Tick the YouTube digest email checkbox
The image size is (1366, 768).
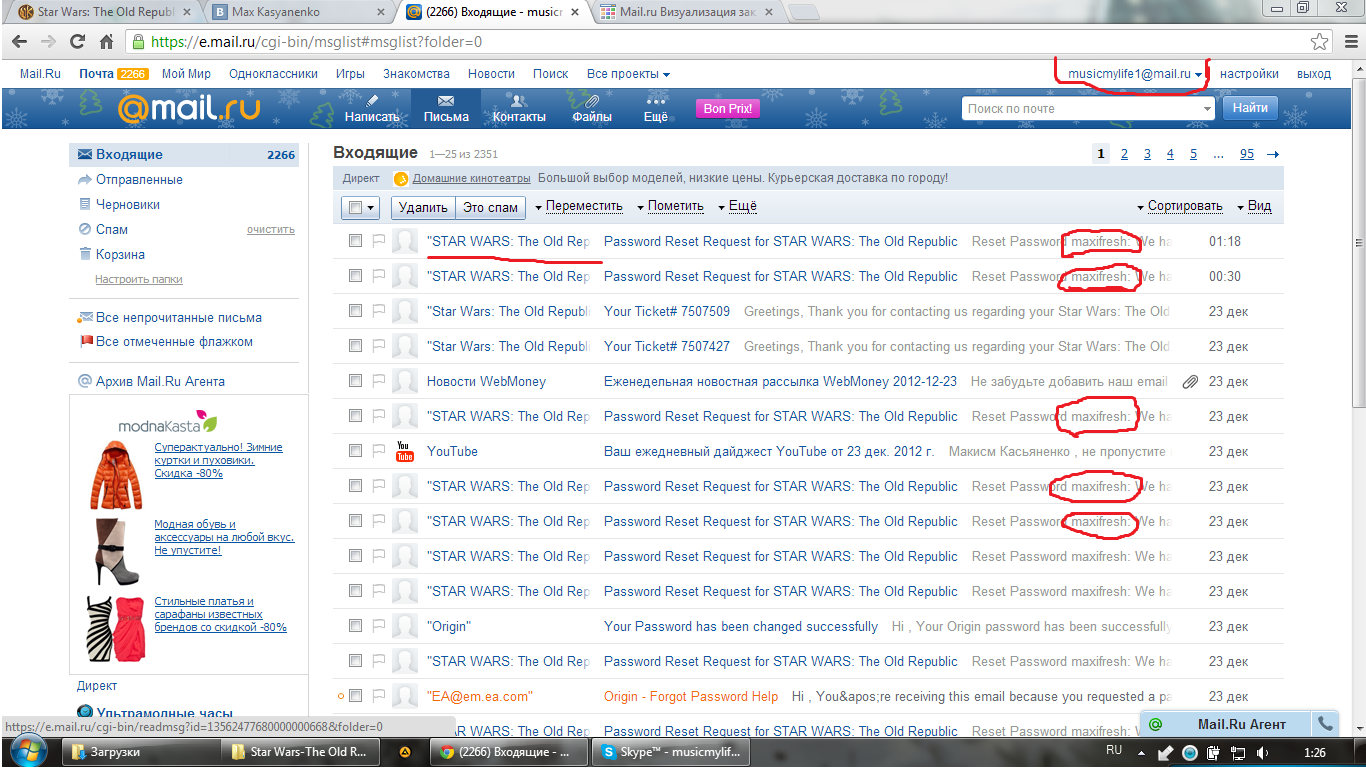[x=355, y=451]
